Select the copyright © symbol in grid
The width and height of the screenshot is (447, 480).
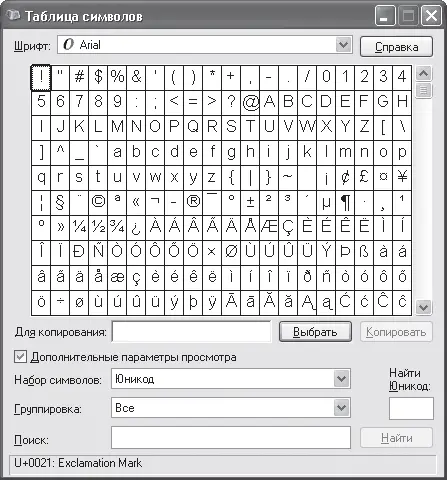tap(98, 203)
